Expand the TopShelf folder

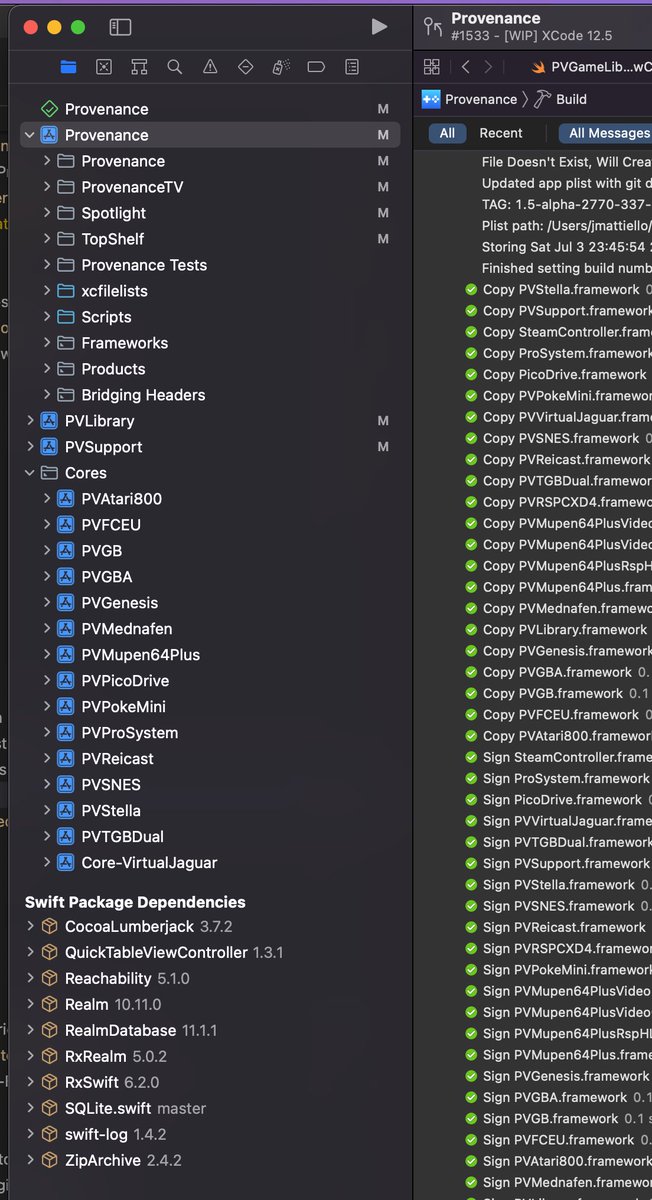pyautogui.click(x=47, y=239)
